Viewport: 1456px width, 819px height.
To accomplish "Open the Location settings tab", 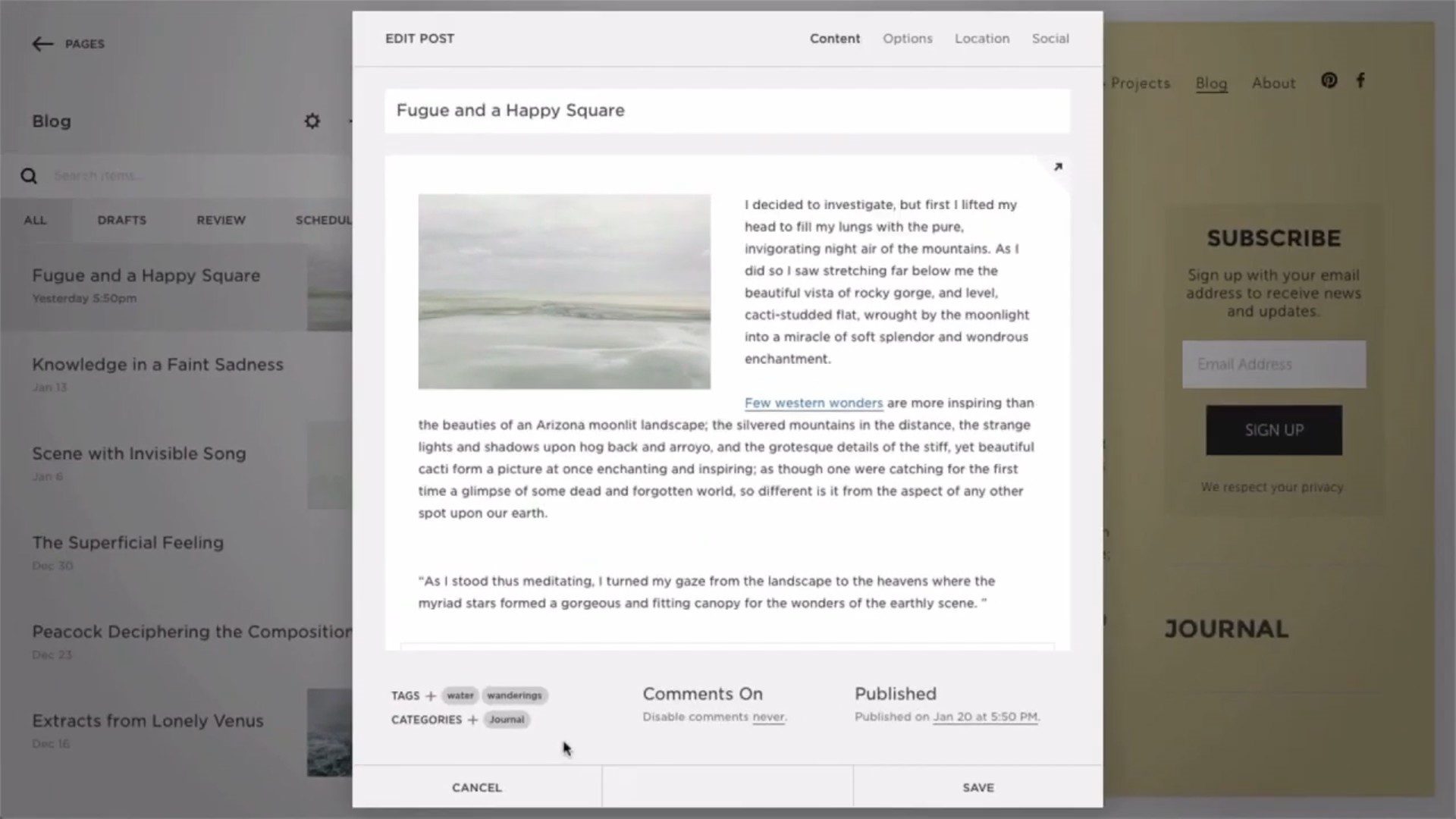I will (x=981, y=38).
